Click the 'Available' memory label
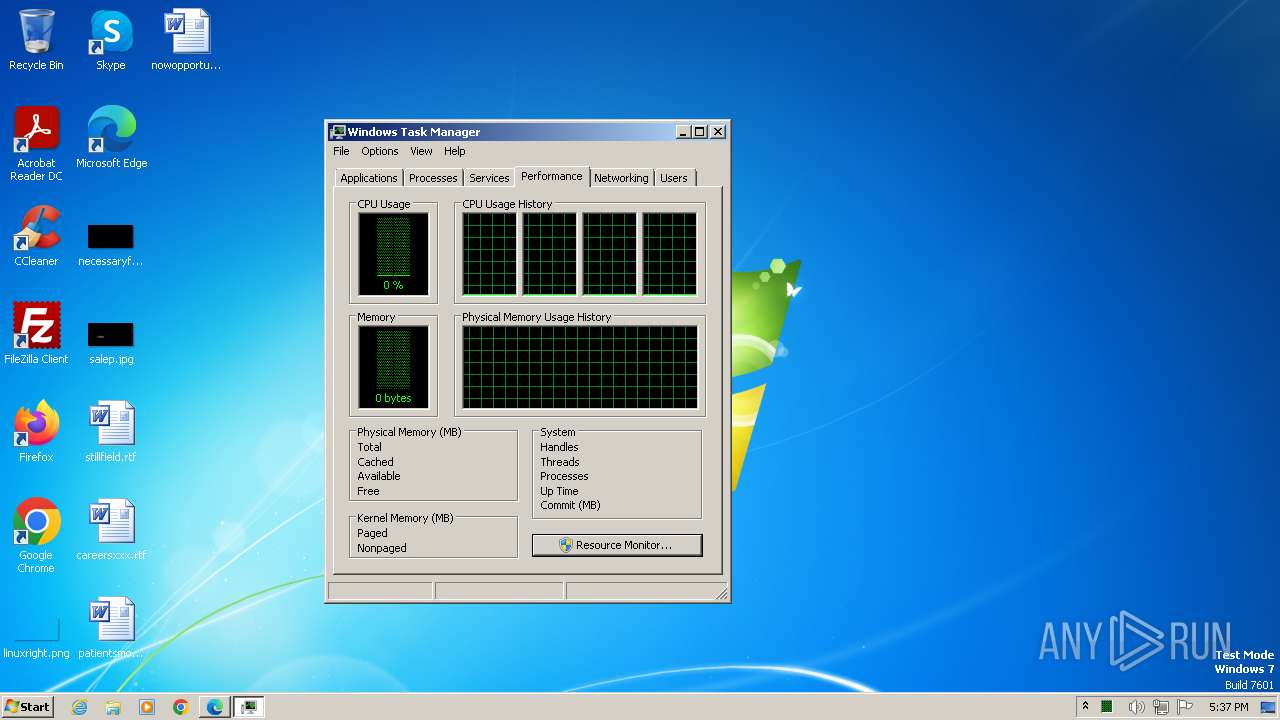The height and width of the screenshot is (720, 1280). point(379,476)
